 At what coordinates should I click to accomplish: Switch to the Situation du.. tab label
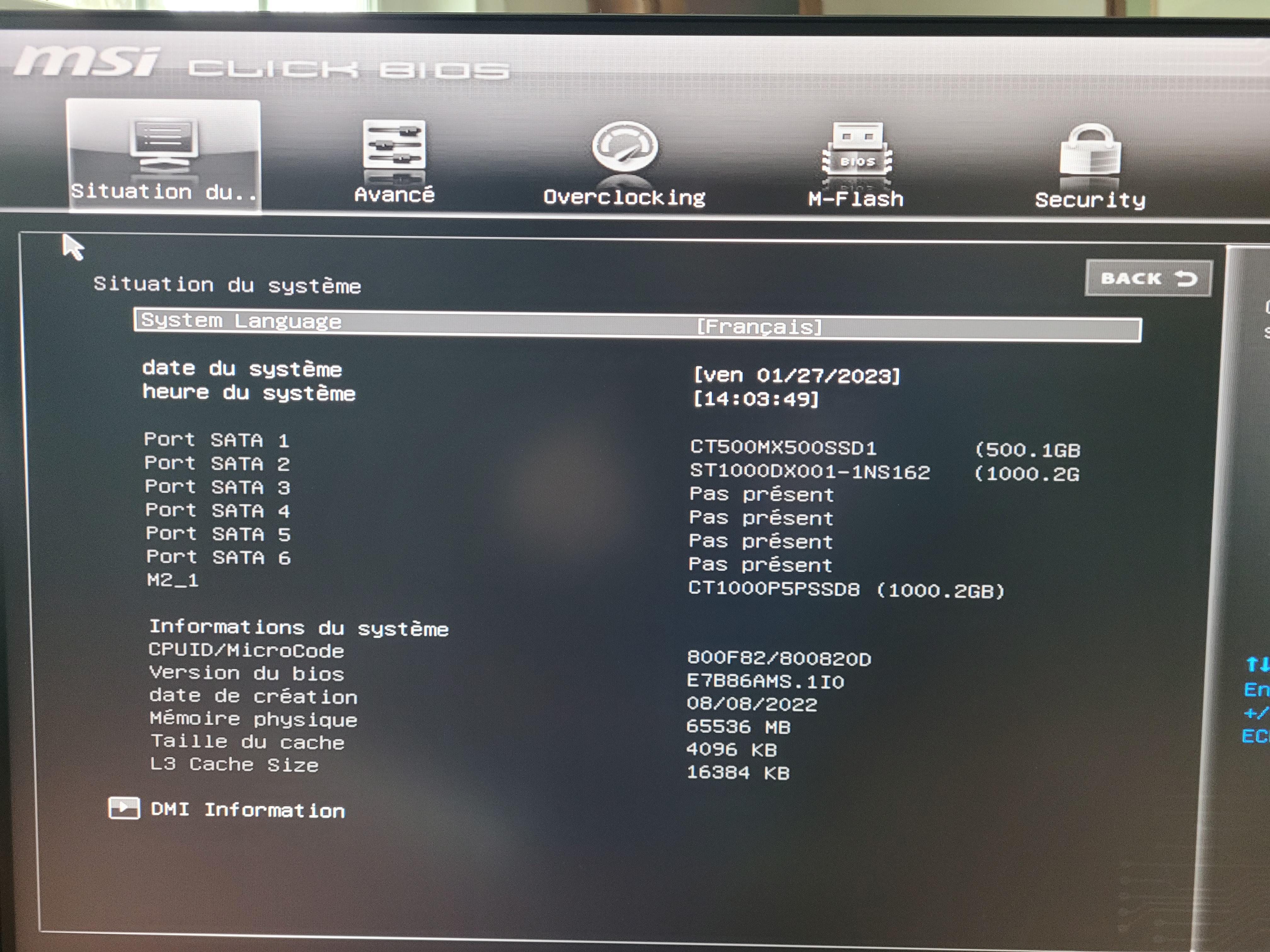pyautogui.click(x=163, y=192)
